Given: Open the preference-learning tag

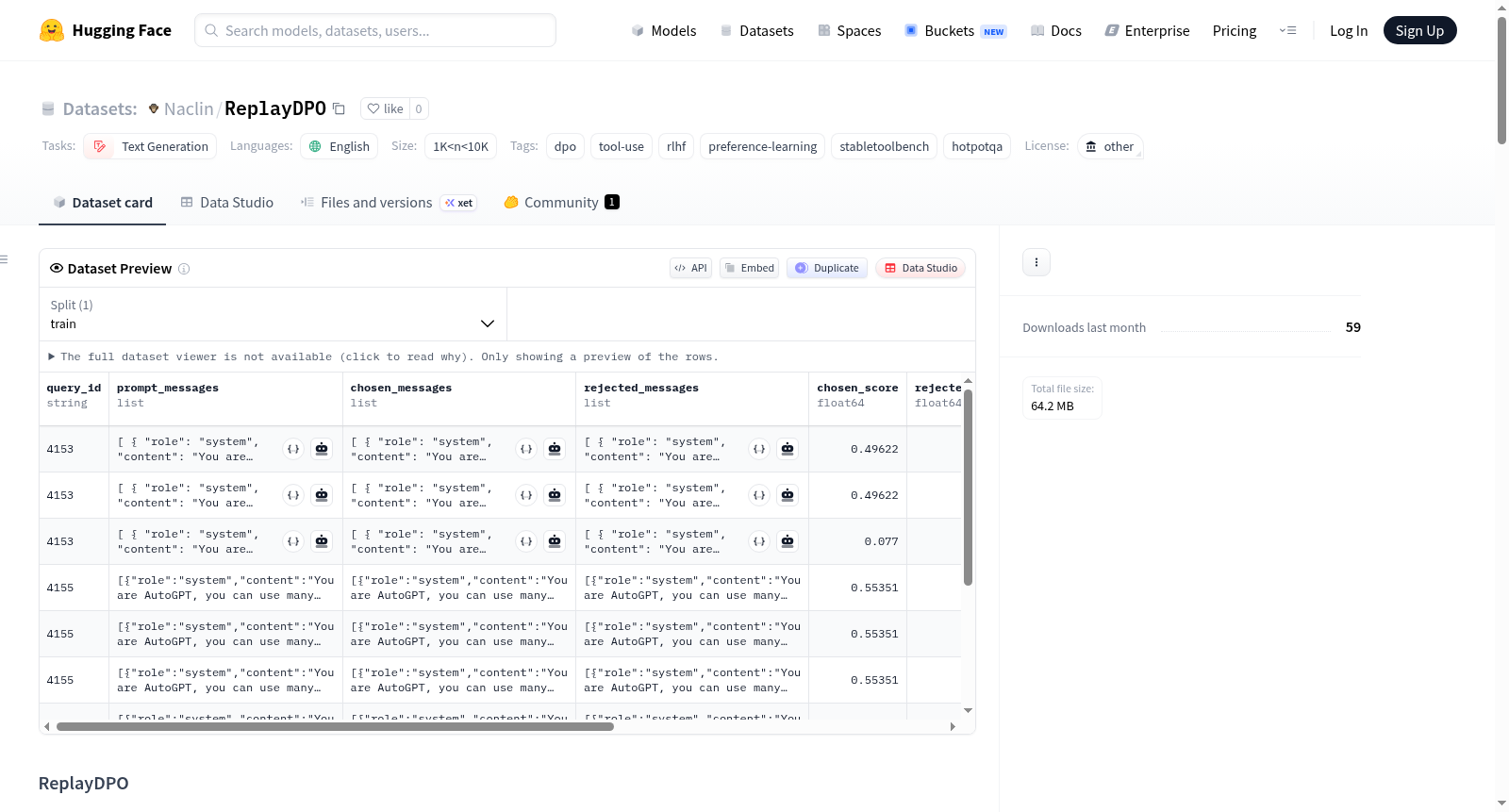Looking at the screenshot, I should tap(763, 146).
